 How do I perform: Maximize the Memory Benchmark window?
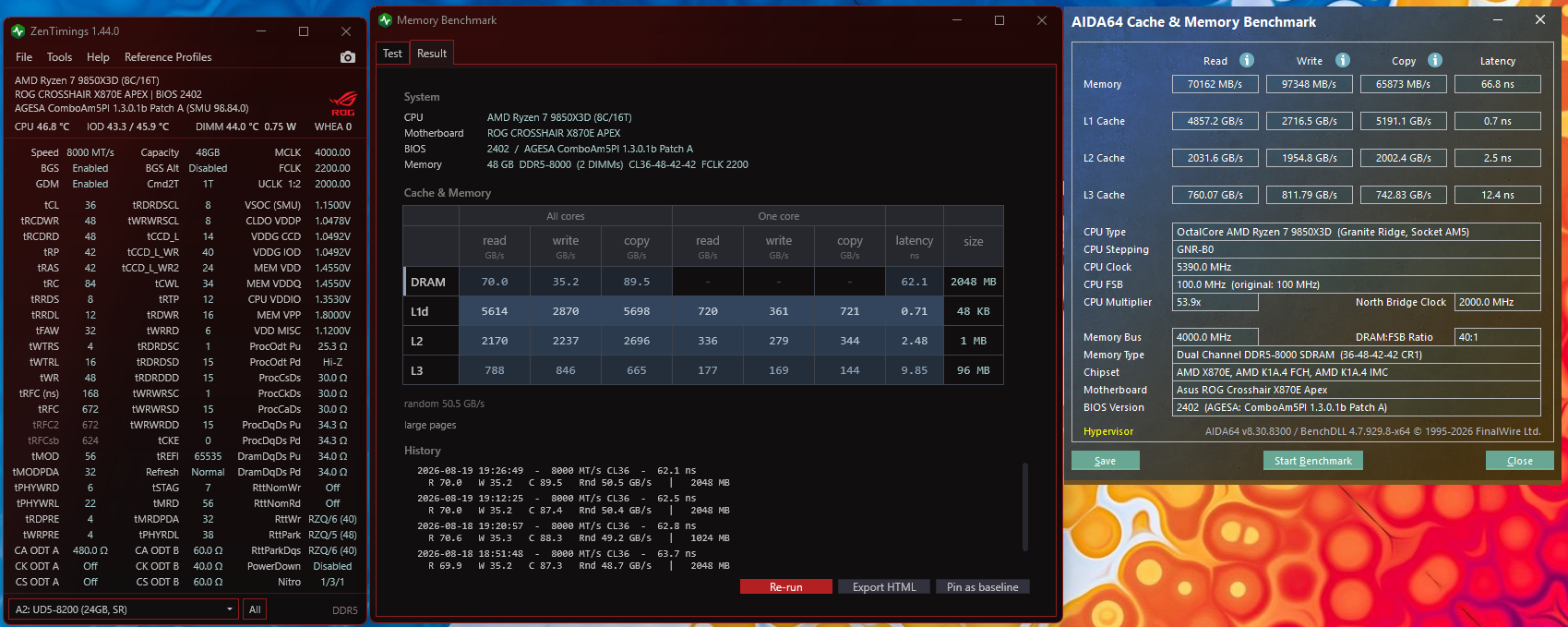coord(999,20)
